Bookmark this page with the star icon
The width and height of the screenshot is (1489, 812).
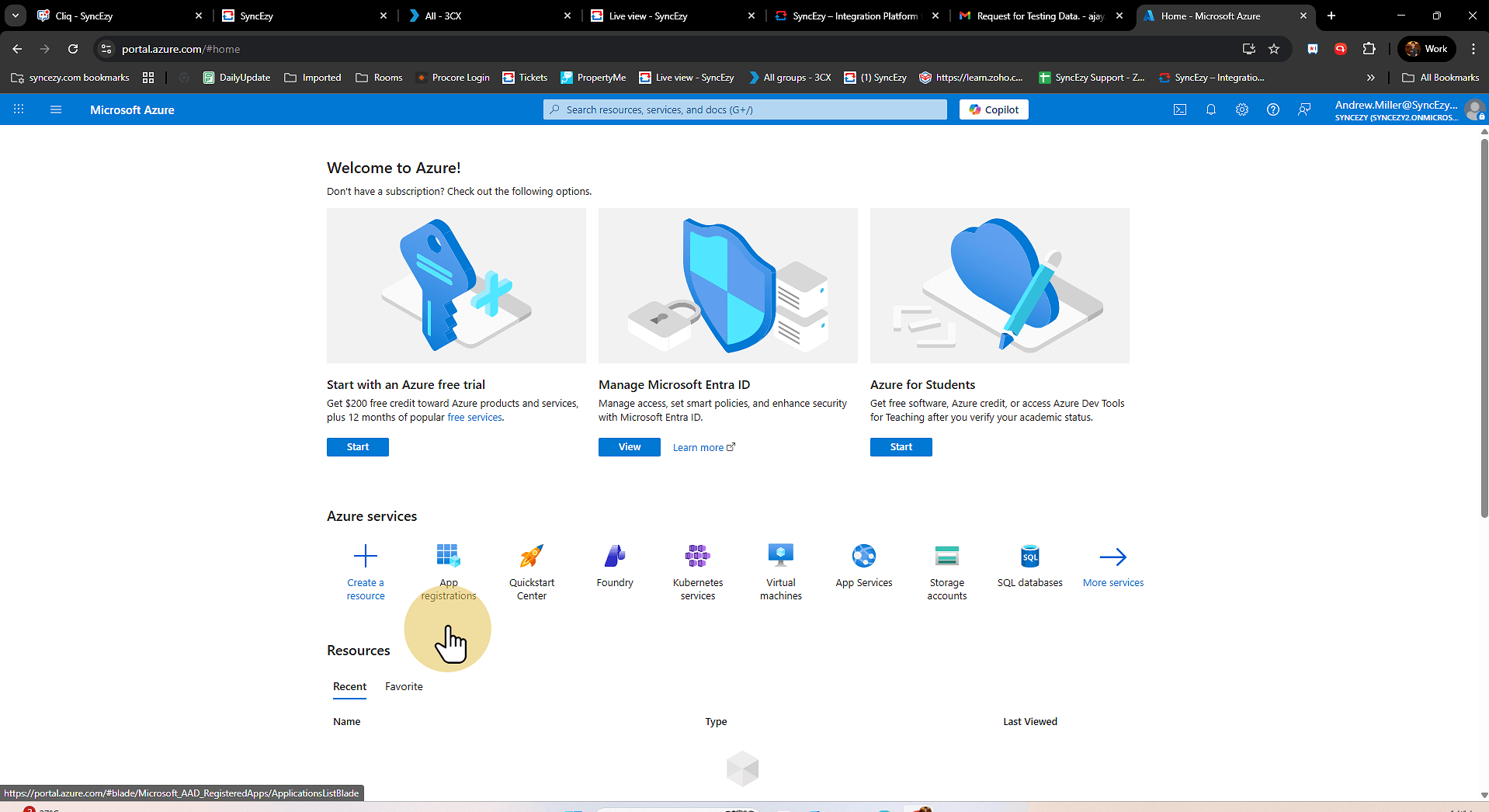point(1274,49)
